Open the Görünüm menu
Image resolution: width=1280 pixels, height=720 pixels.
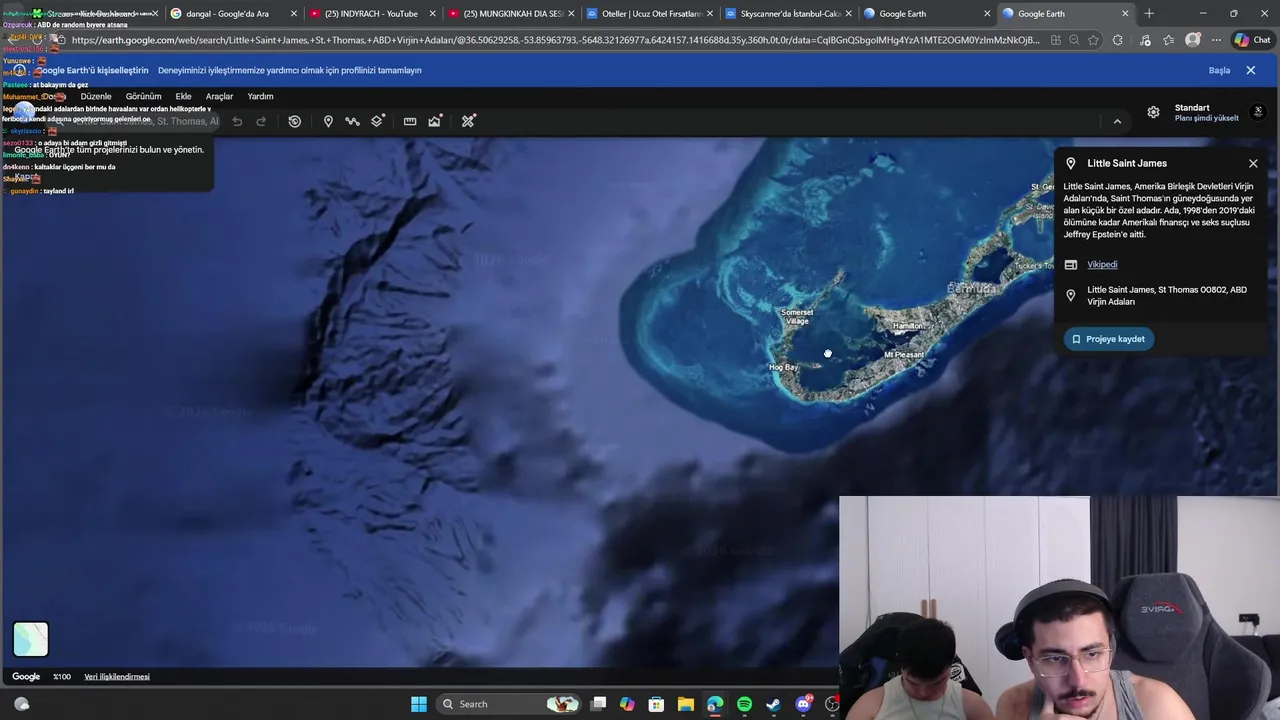(x=143, y=96)
